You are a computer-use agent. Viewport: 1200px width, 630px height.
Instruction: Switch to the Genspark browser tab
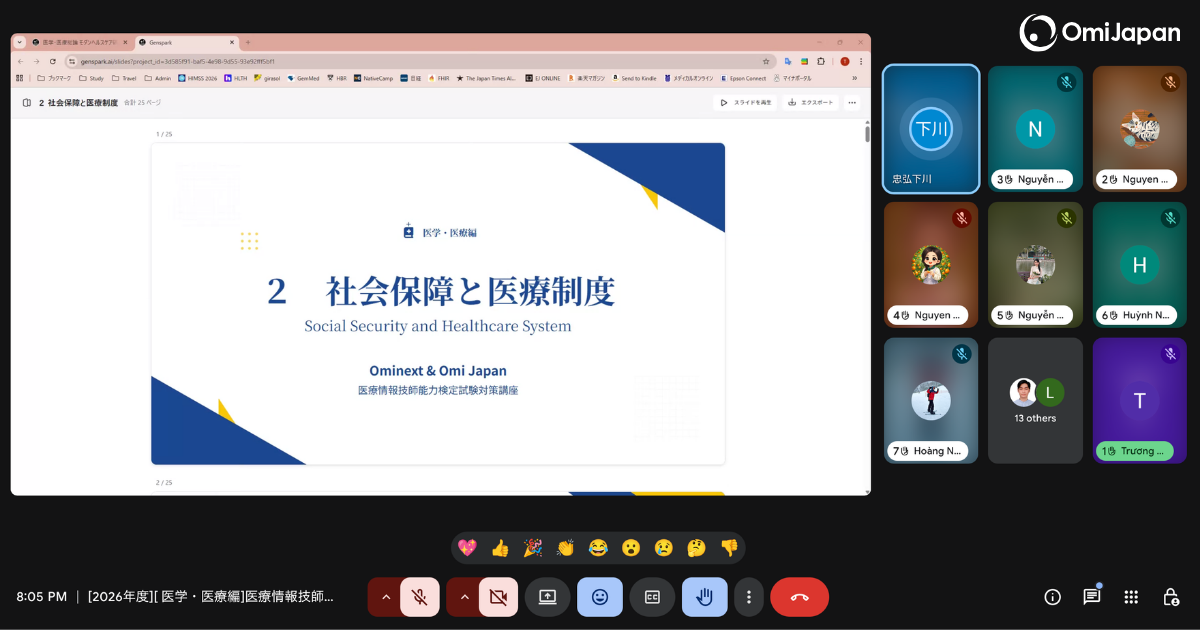(186, 42)
